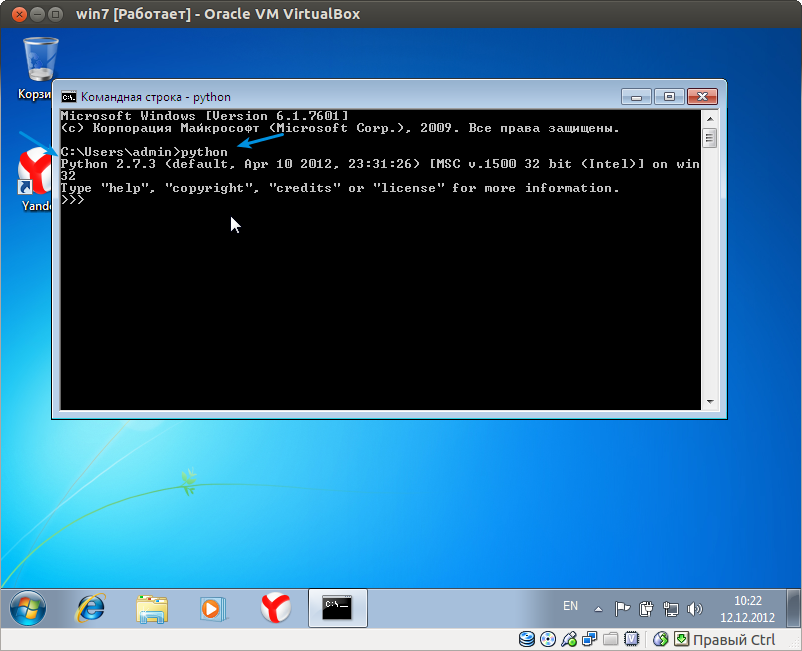Open the Command Prompt window system menu icon
Viewport: 802px width, 651px height.
tap(69, 97)
